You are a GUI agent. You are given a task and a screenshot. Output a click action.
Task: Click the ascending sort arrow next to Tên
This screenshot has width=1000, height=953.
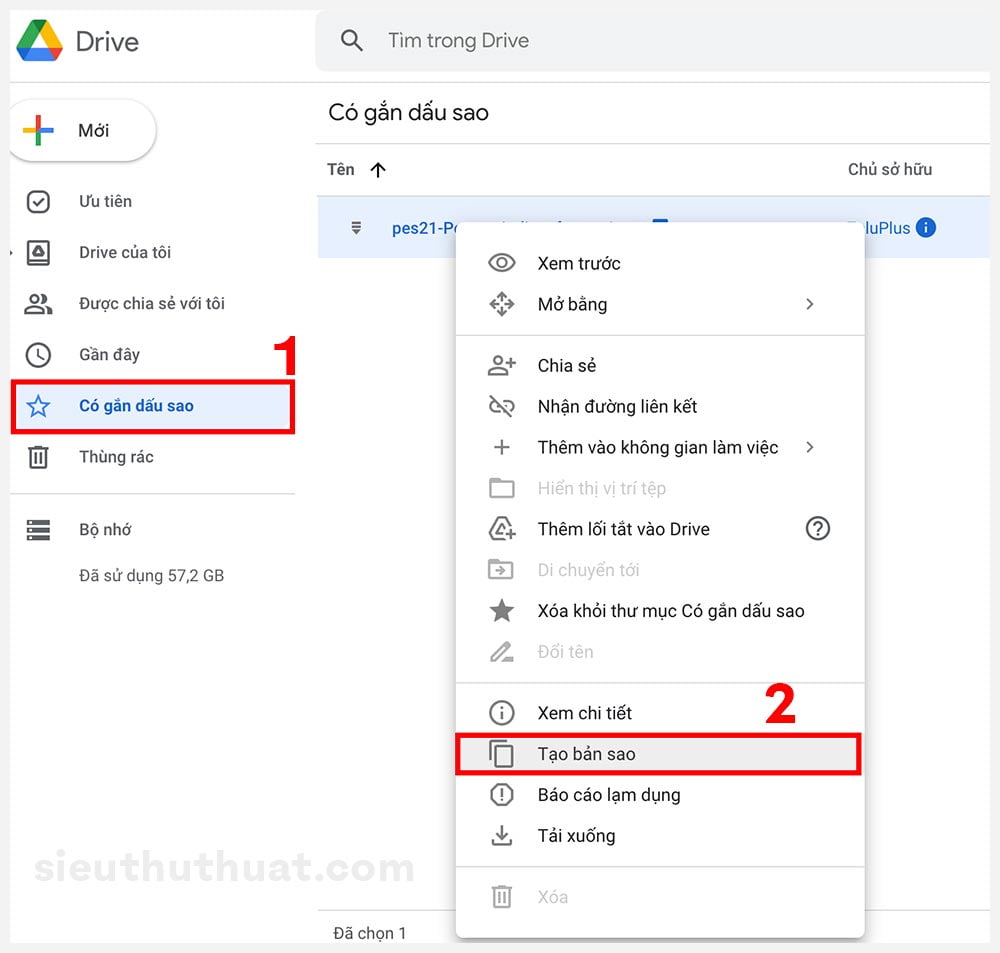tap(378, 170)
